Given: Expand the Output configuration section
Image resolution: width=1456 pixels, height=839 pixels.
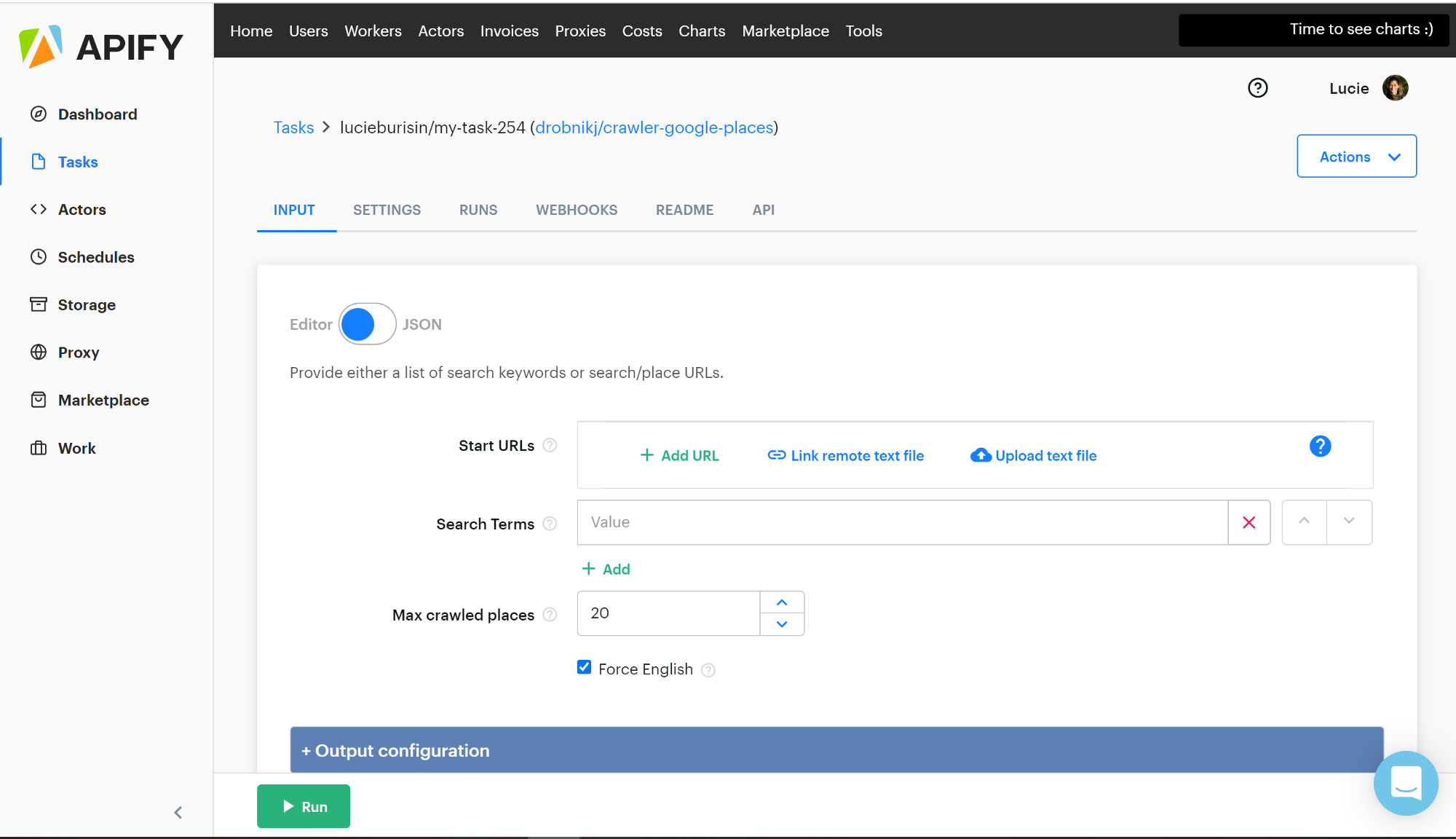Looking at the screenshot, I should (836, 750).
